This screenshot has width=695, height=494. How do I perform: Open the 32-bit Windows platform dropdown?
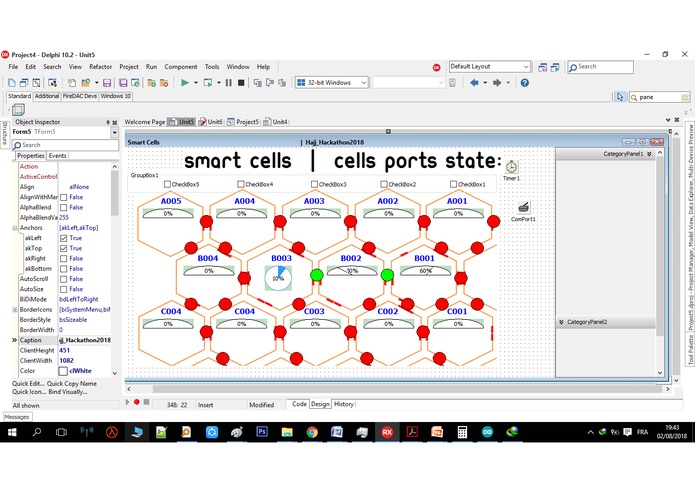click(363, 83)
